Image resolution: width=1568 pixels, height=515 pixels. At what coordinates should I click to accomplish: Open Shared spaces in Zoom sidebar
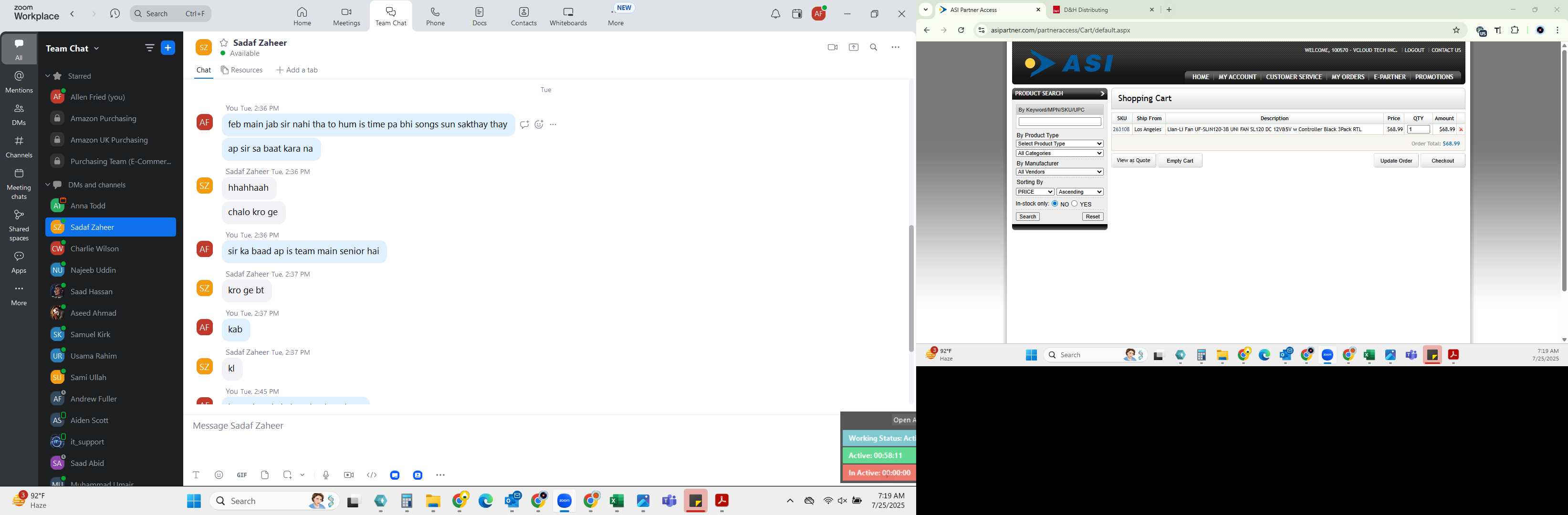19,225
